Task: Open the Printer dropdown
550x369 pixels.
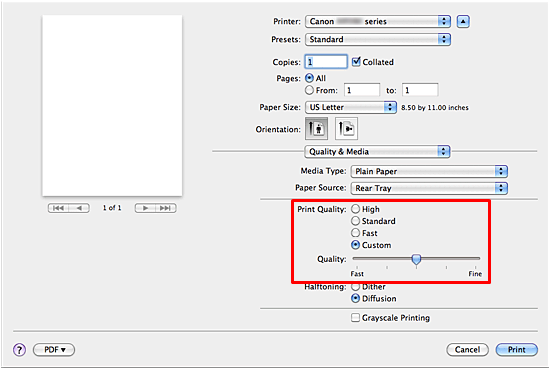Action: click(378, 21)
